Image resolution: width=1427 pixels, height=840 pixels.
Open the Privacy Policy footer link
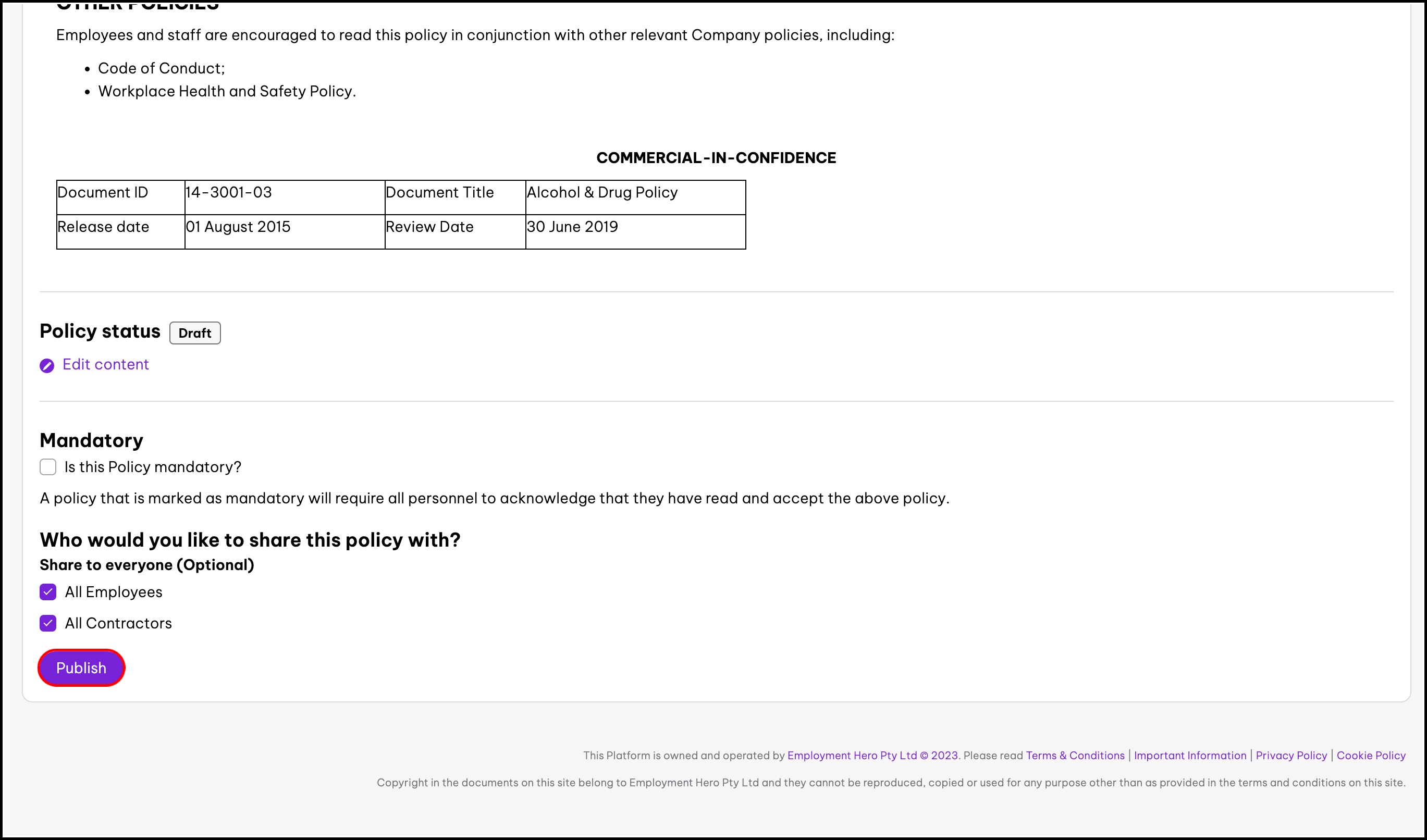point(1291,756)
